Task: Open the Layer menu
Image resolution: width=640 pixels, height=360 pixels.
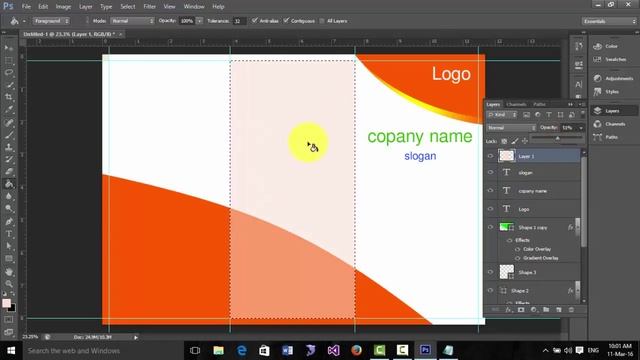Action: coord(85,7)
